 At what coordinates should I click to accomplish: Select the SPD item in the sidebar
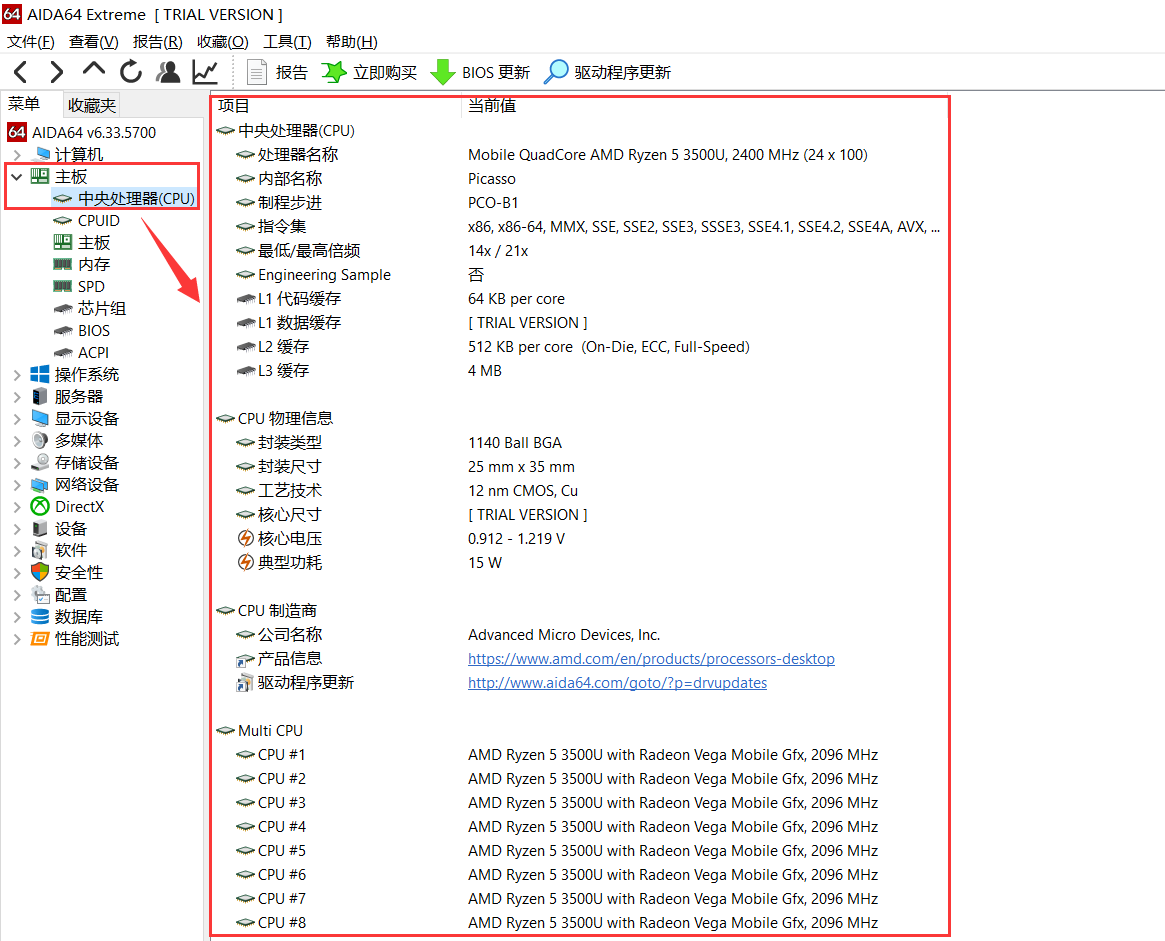91,286
